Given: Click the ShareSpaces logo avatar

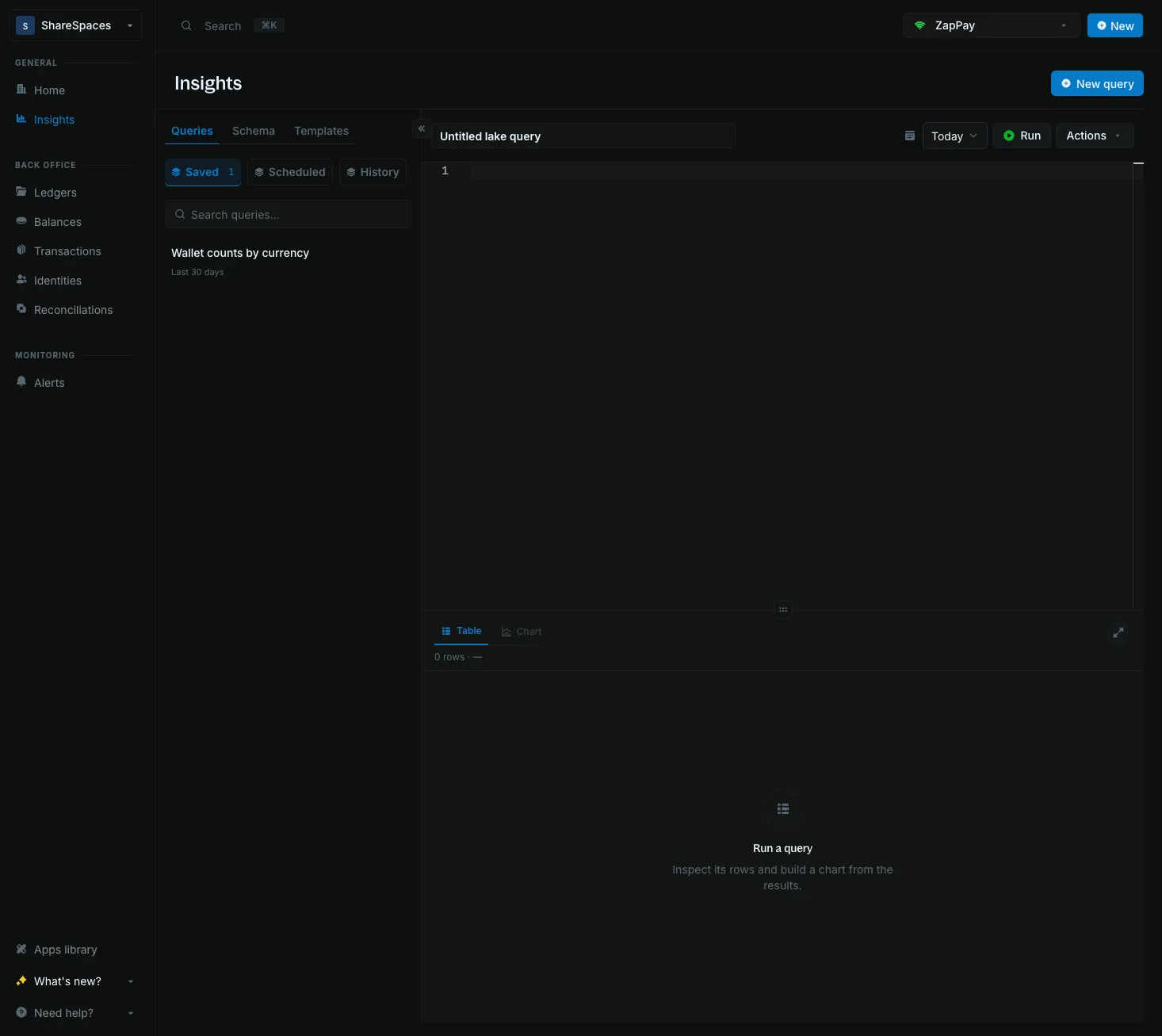Looking at the screenshot, I should [25, 25].
